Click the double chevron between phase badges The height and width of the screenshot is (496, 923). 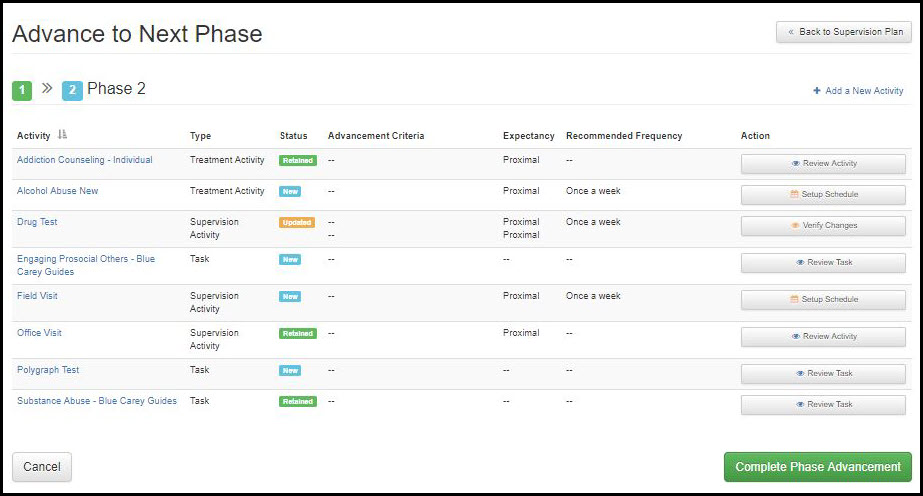[47, 89]
